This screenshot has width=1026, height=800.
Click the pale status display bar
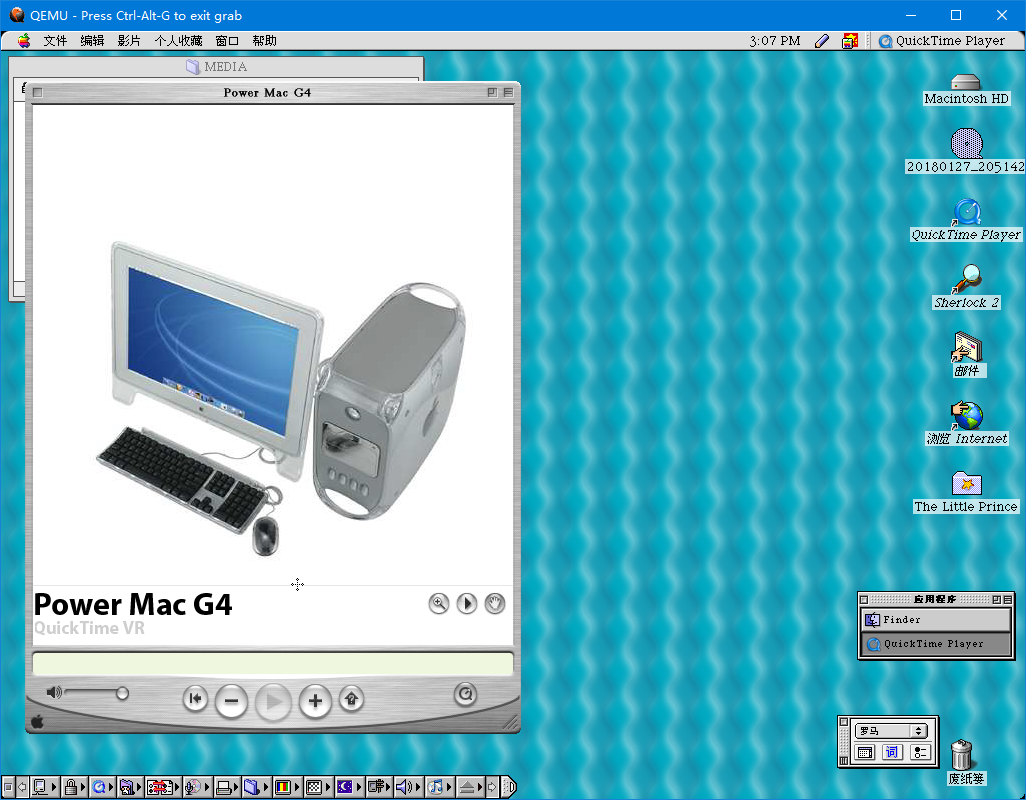pos(273,663)
